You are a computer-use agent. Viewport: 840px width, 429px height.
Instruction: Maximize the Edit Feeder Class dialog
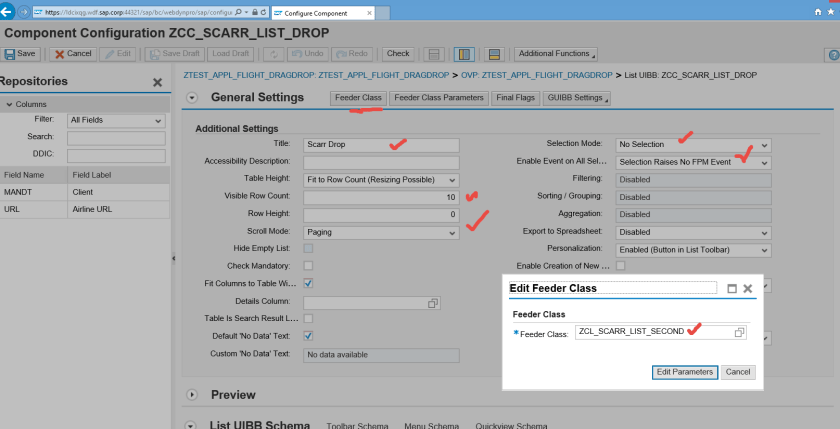pyautogui.click(x=732, y=289)
